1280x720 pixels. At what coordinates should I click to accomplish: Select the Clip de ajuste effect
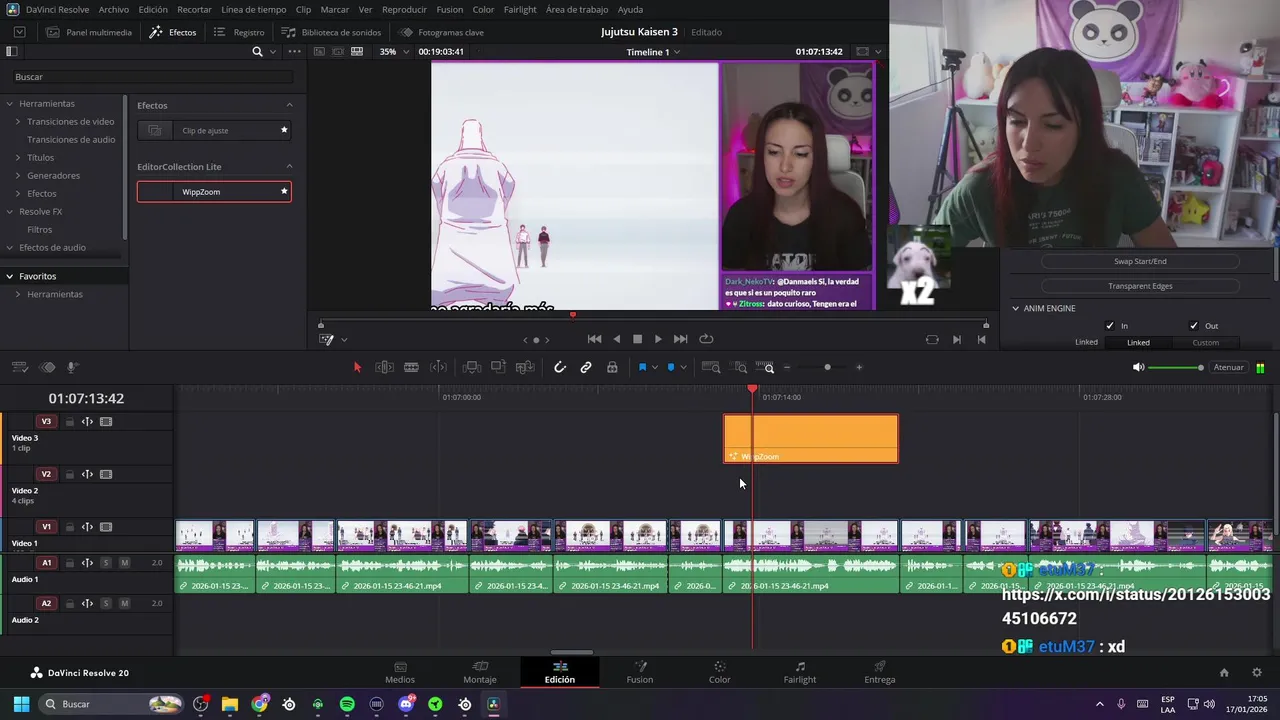[214, 130]
